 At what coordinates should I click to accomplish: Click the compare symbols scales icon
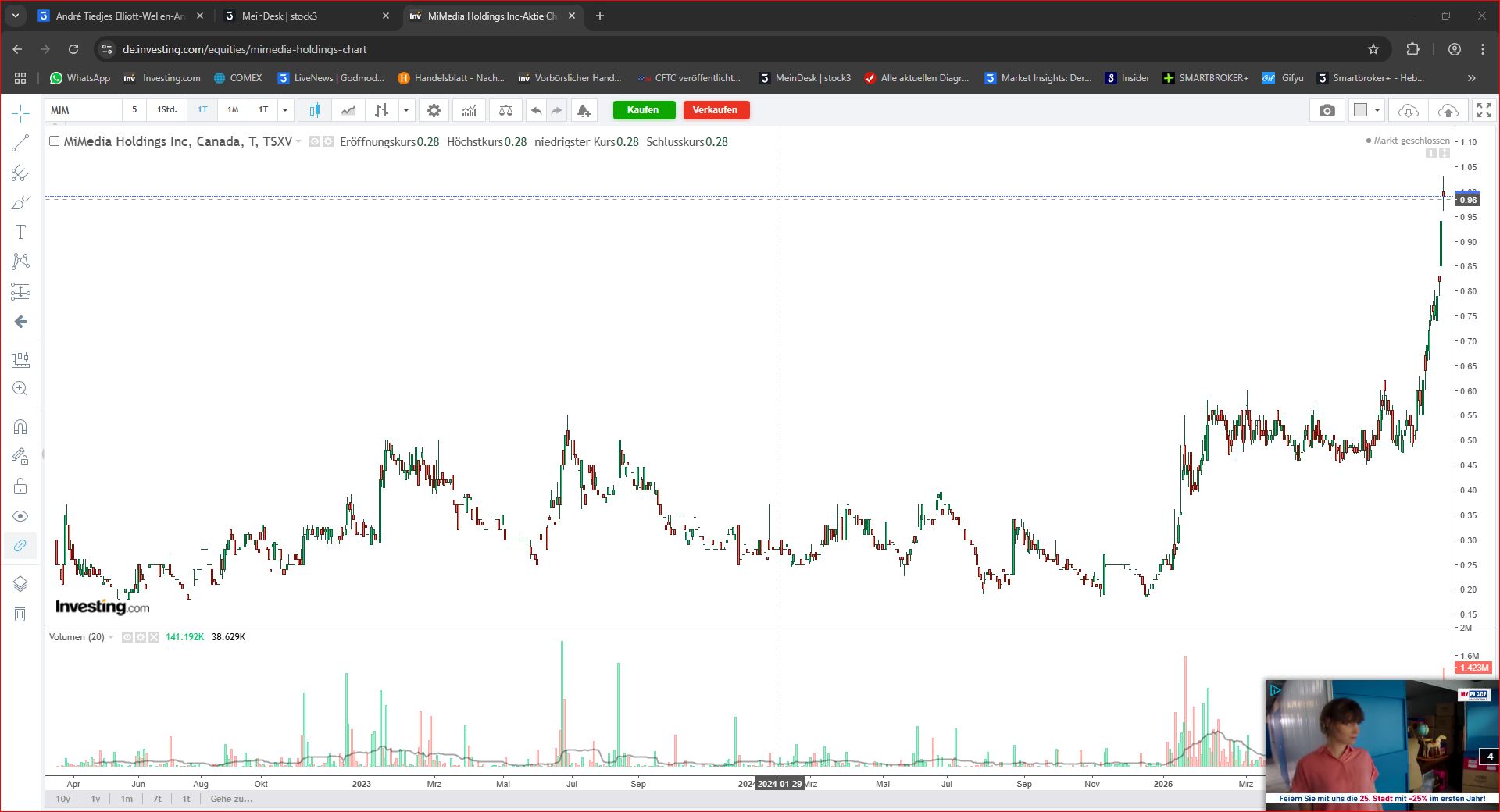click(x=505, y=110)
